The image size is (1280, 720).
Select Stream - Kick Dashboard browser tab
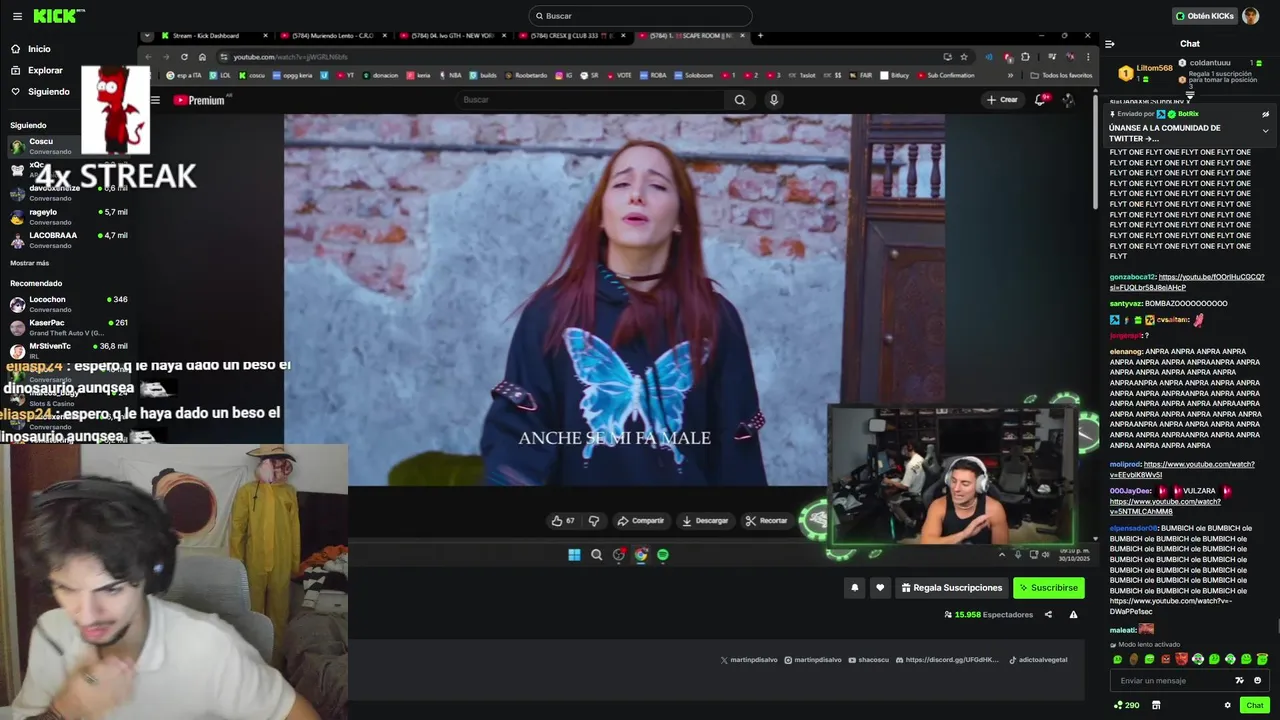[213, 36]
